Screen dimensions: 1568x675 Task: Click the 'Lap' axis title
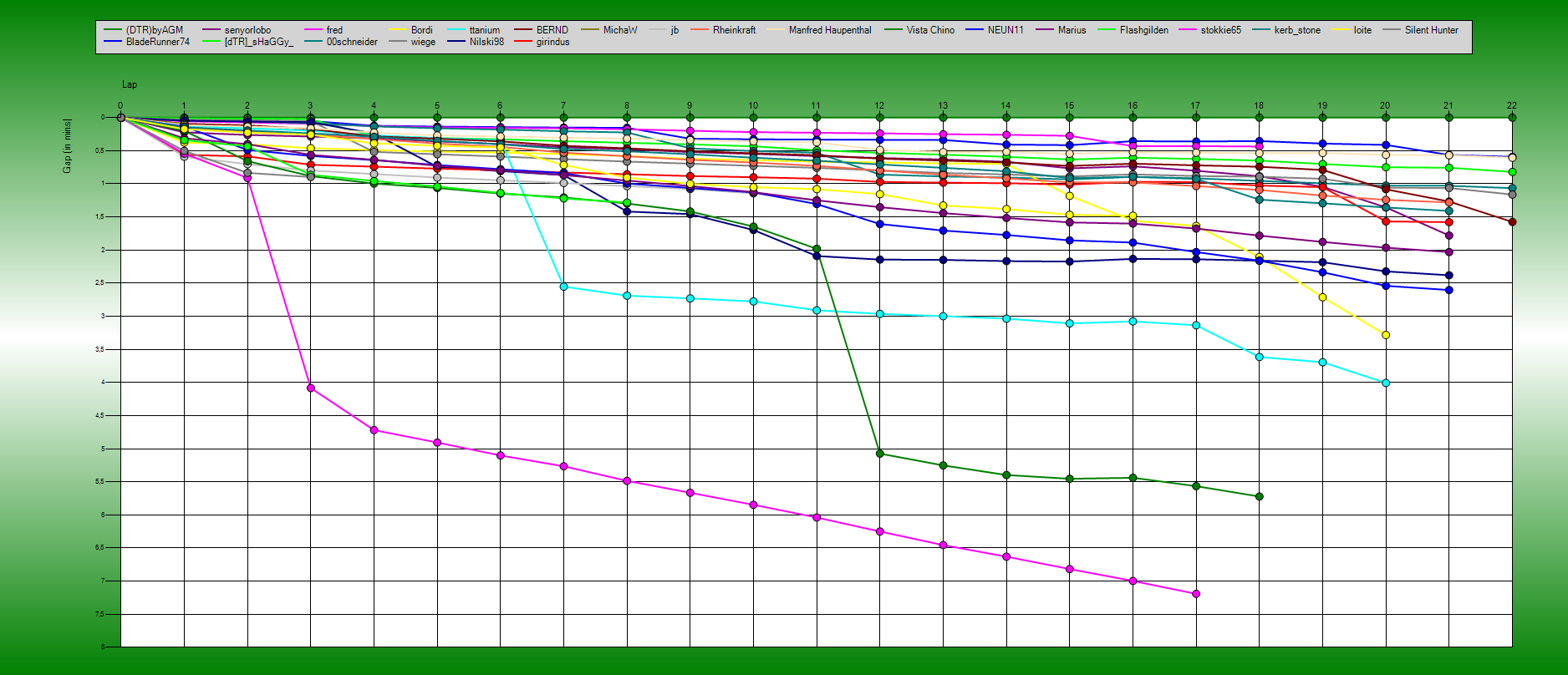point(130,84)
